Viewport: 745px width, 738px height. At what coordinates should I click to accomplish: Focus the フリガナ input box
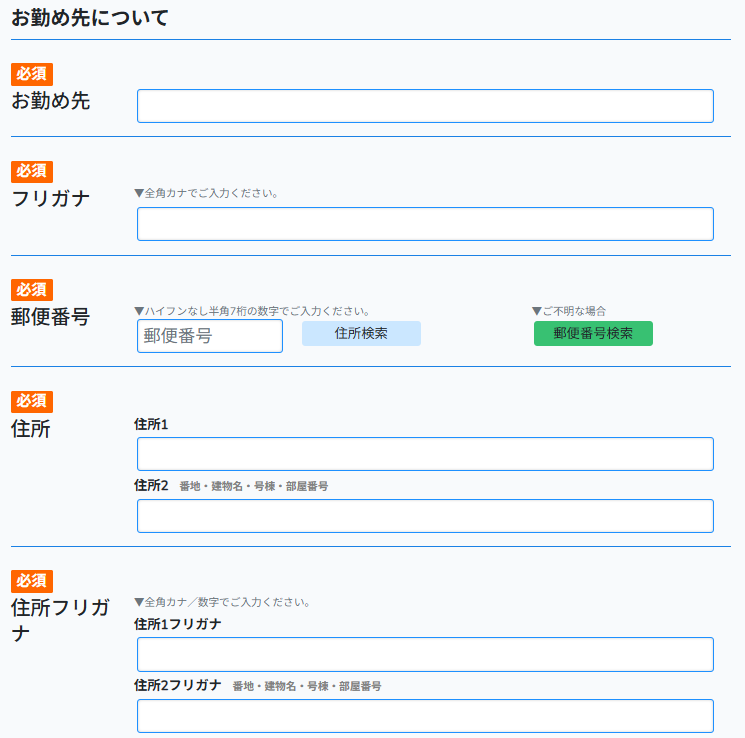tap(425, 224)
